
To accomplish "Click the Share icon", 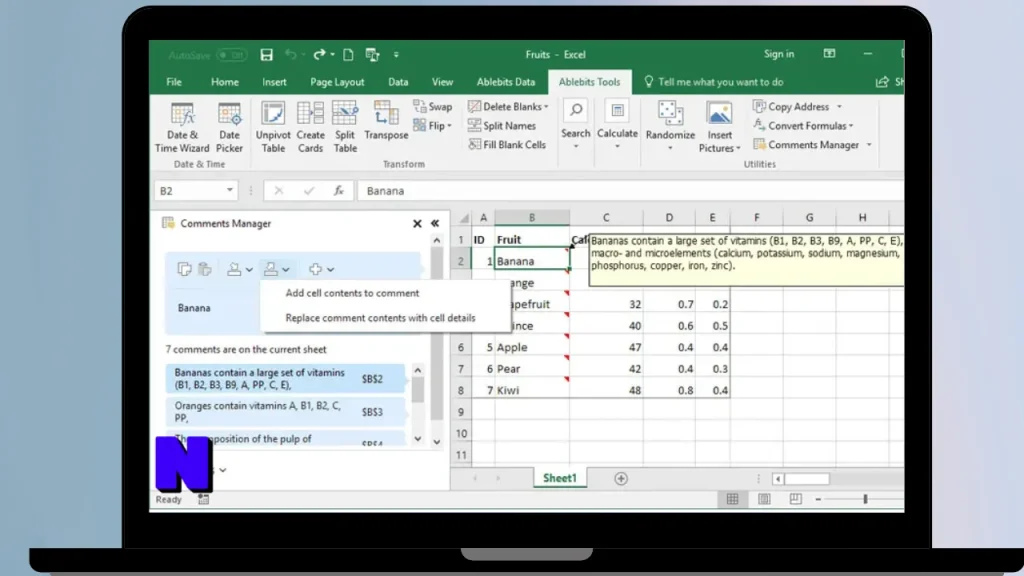I will pos(882,82).
